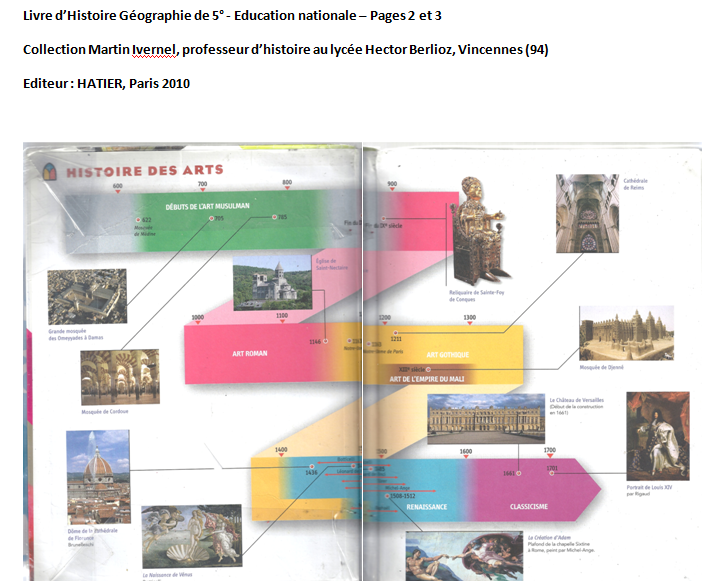
Task: Click the 1211 date point
Action: tap(395, 333)
